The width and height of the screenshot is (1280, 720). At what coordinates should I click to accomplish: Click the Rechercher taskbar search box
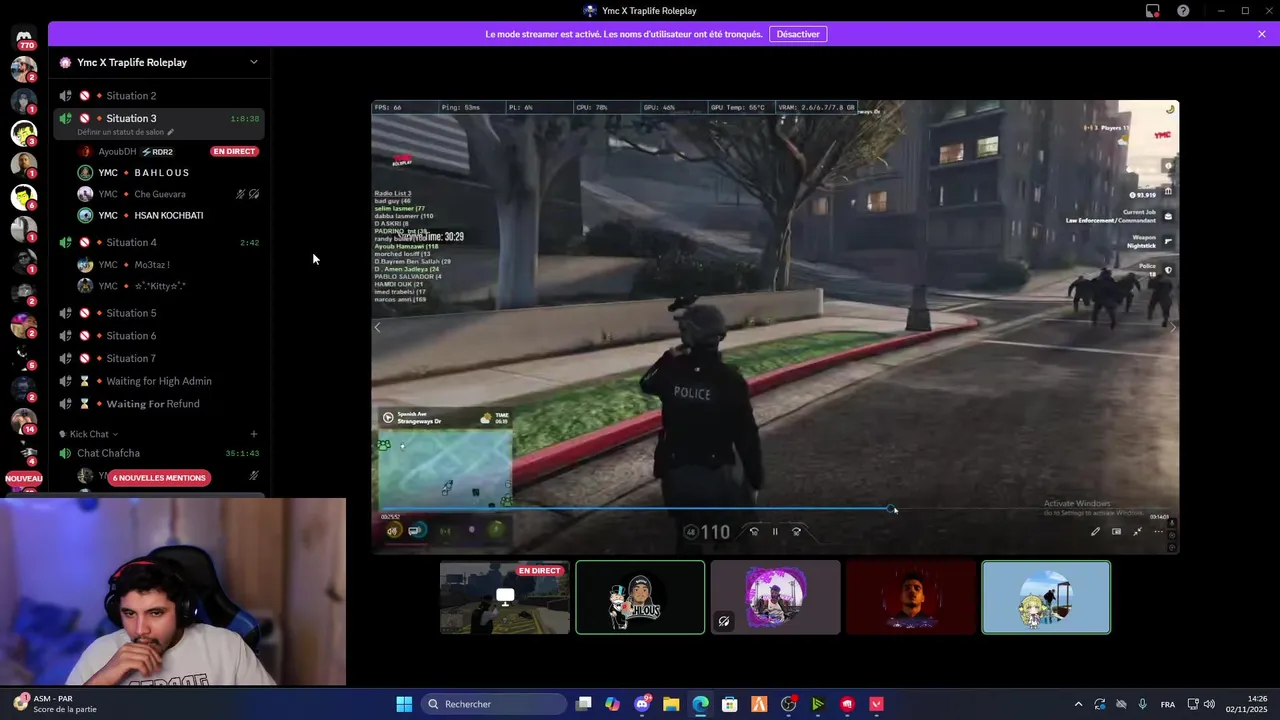tap(494, 704)
